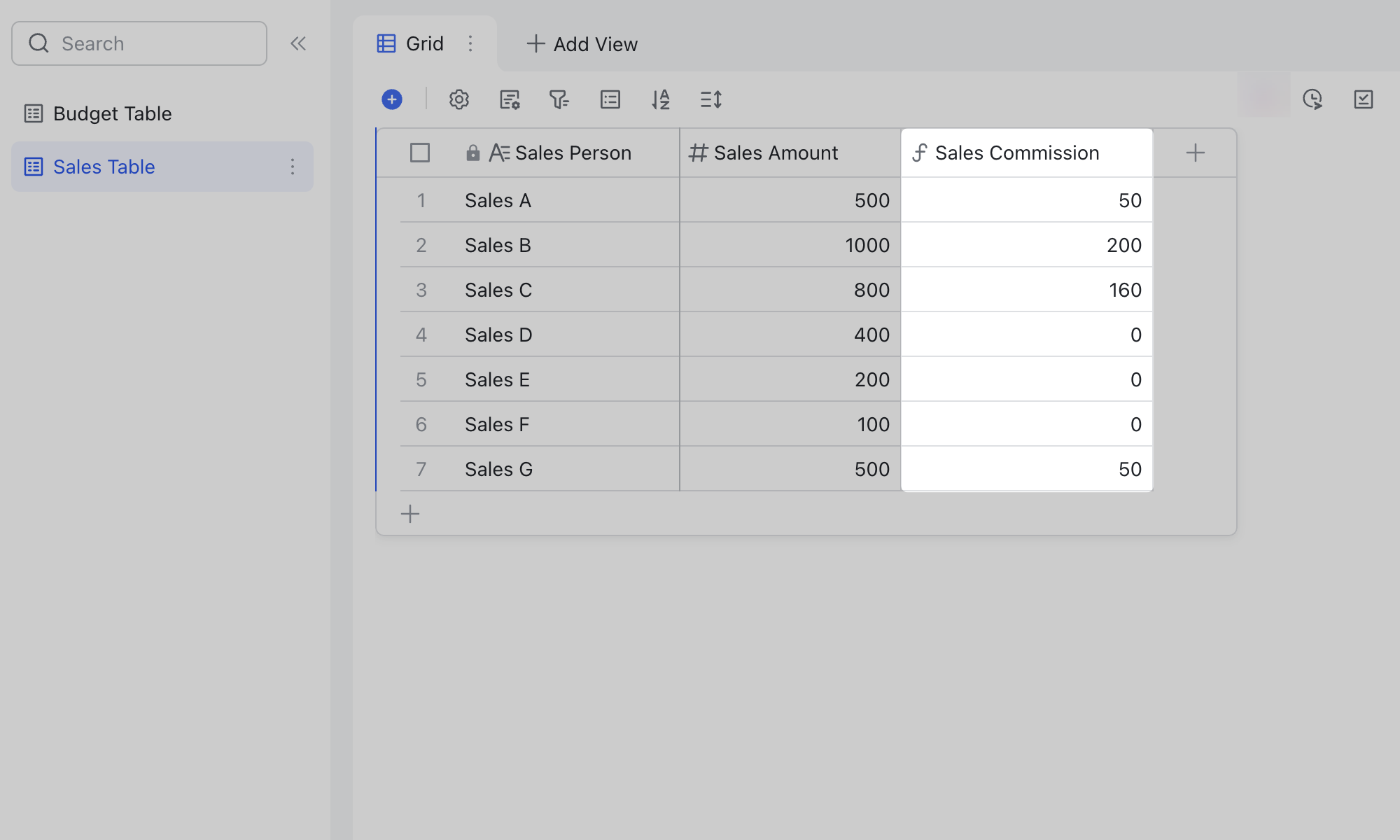Click the row expand/form settings icon
1400x840 pixels.
coord(509,99)
